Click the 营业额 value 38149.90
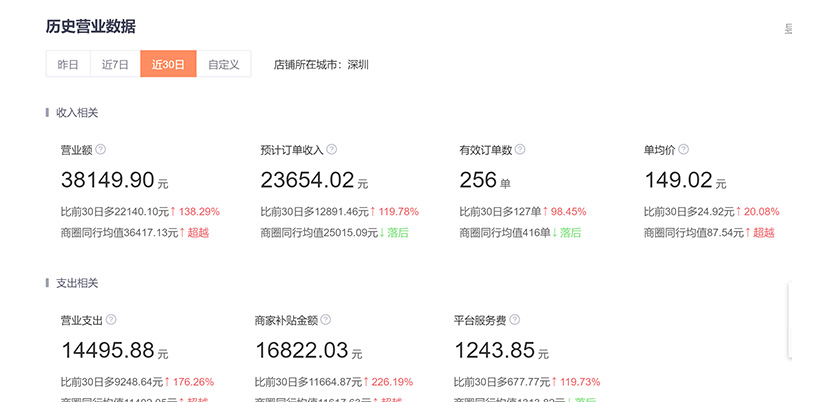Screen dimensions: 824x402 [107, 181]
